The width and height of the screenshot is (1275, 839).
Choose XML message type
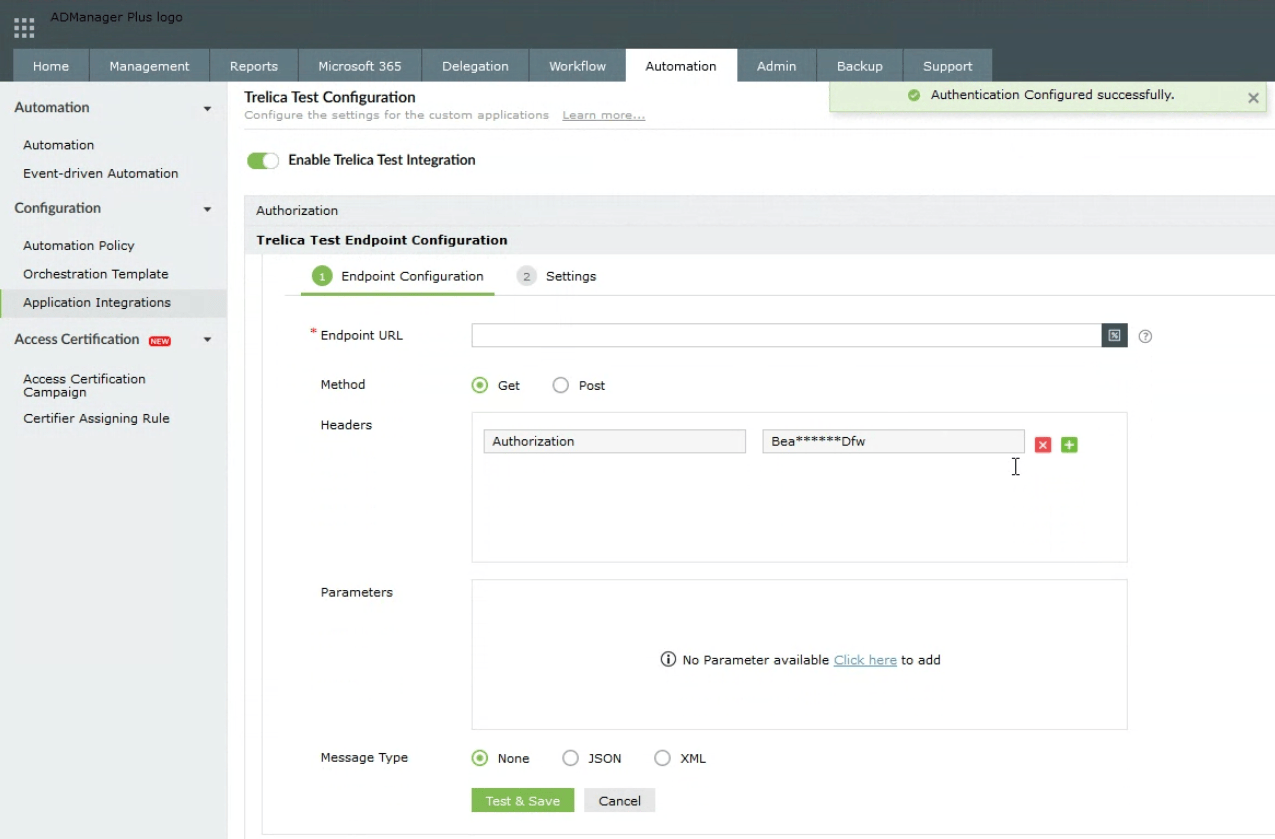click(x=662, y=758)
